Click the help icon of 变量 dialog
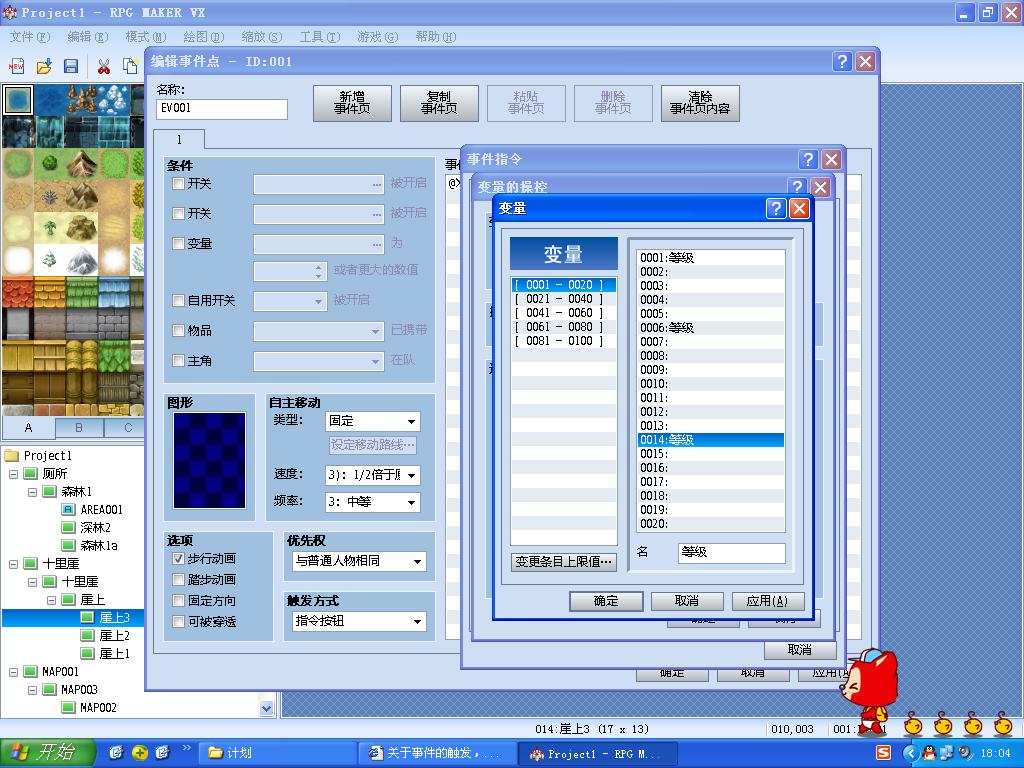Viewport: 1024px width, 768px height. pos(776,208)
